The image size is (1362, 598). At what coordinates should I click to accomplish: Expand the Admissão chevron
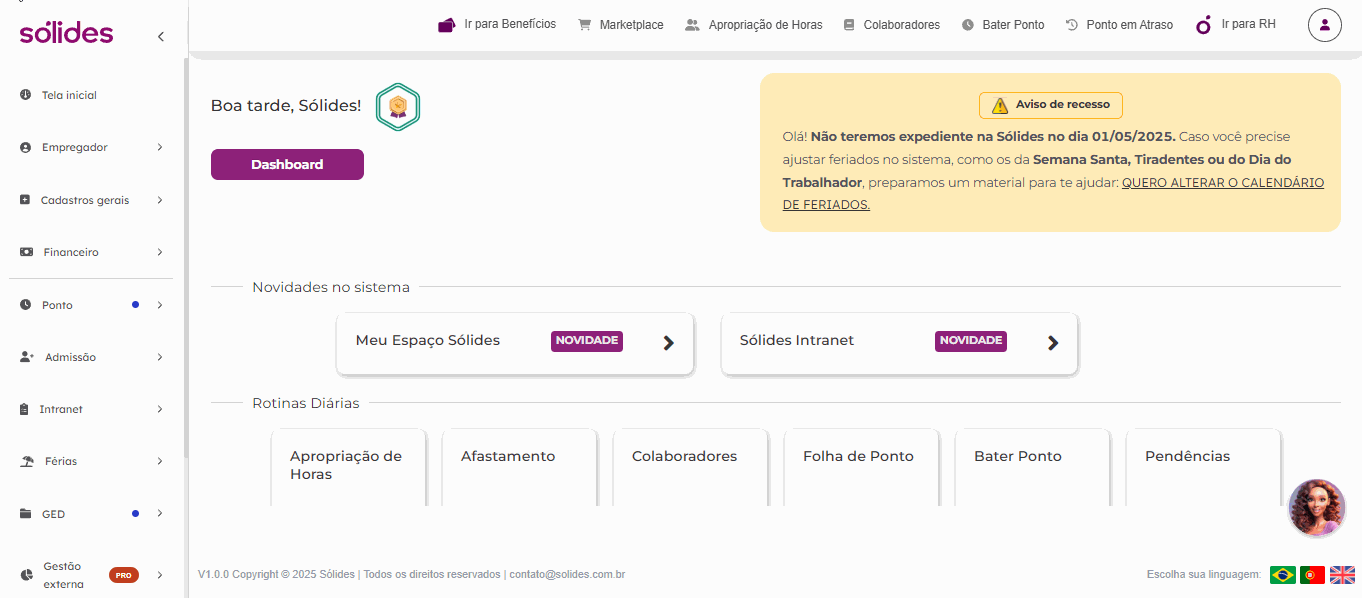(x=160, y=357)
